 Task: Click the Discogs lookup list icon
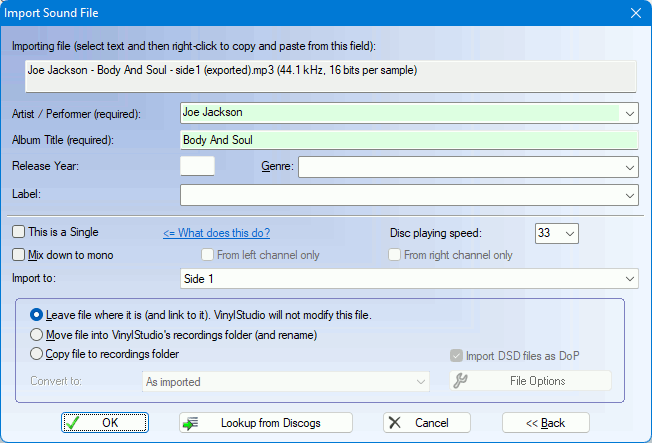coord(190,423)
